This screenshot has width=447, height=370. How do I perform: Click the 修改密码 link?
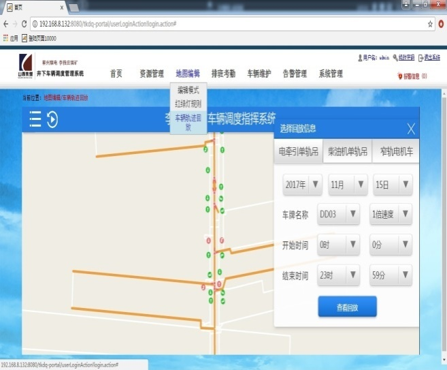coord(407,58)
